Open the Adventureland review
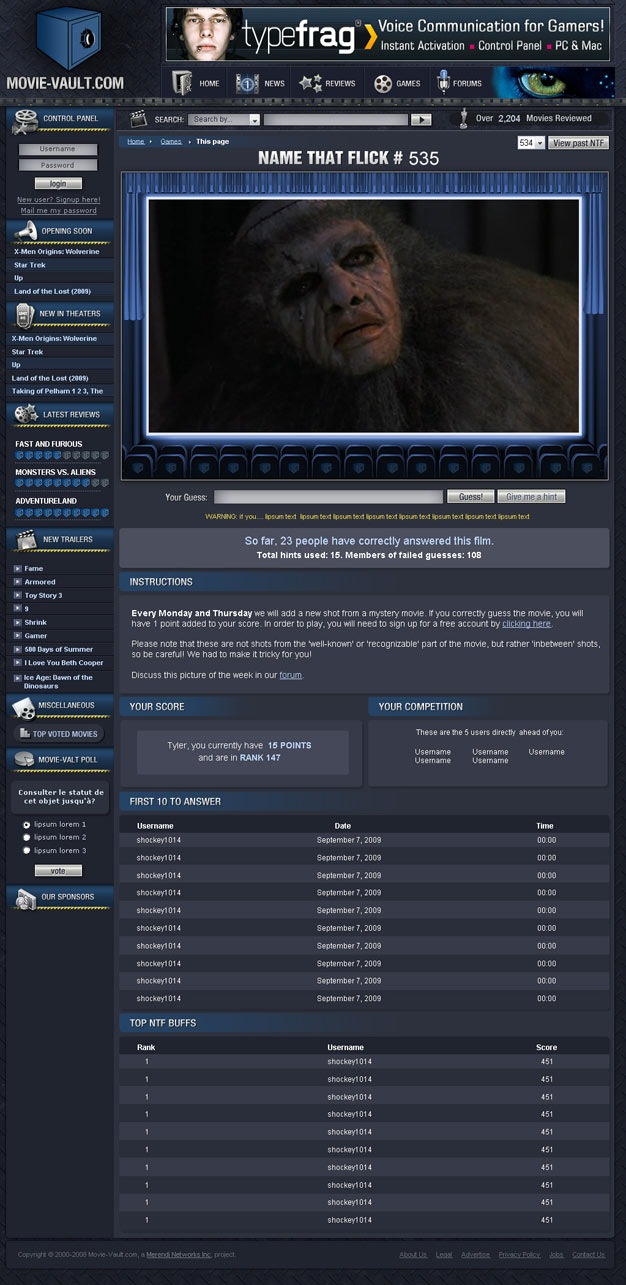Screen dimensions: 626x1285 click(x=46, y=501)
